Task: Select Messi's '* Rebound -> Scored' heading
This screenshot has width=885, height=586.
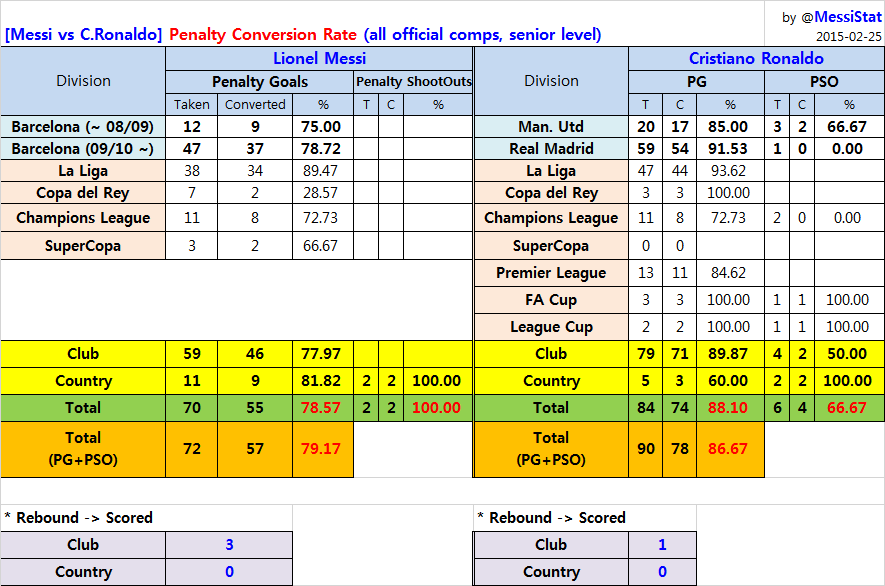Action: (78, 518)
